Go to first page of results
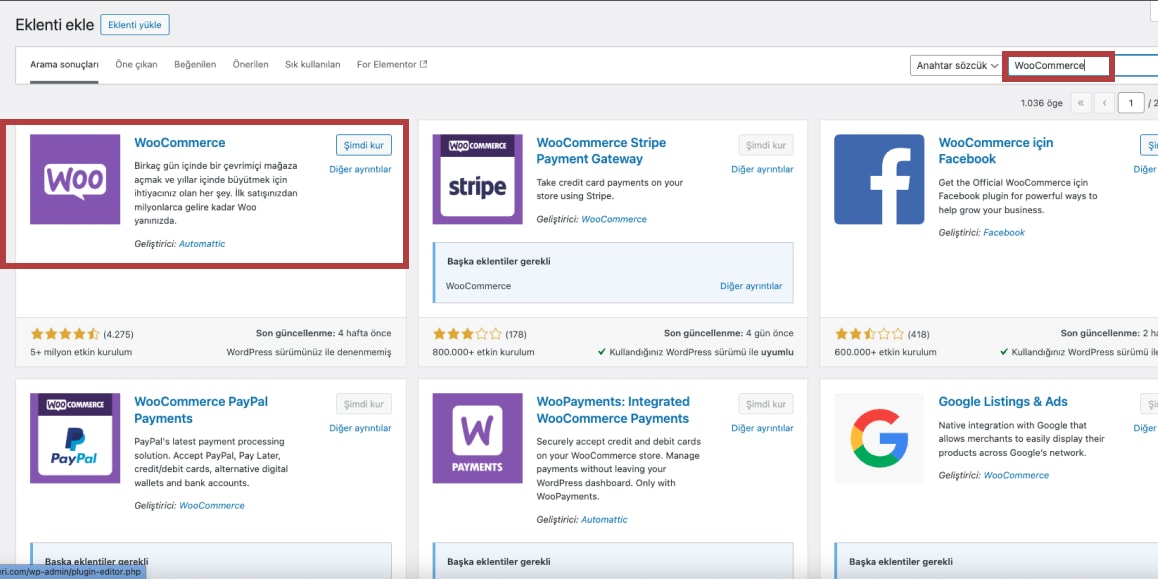Image resolution: width=1158 pixels, height=579 pixels. pyautogui.click(x=1080, y=103)
